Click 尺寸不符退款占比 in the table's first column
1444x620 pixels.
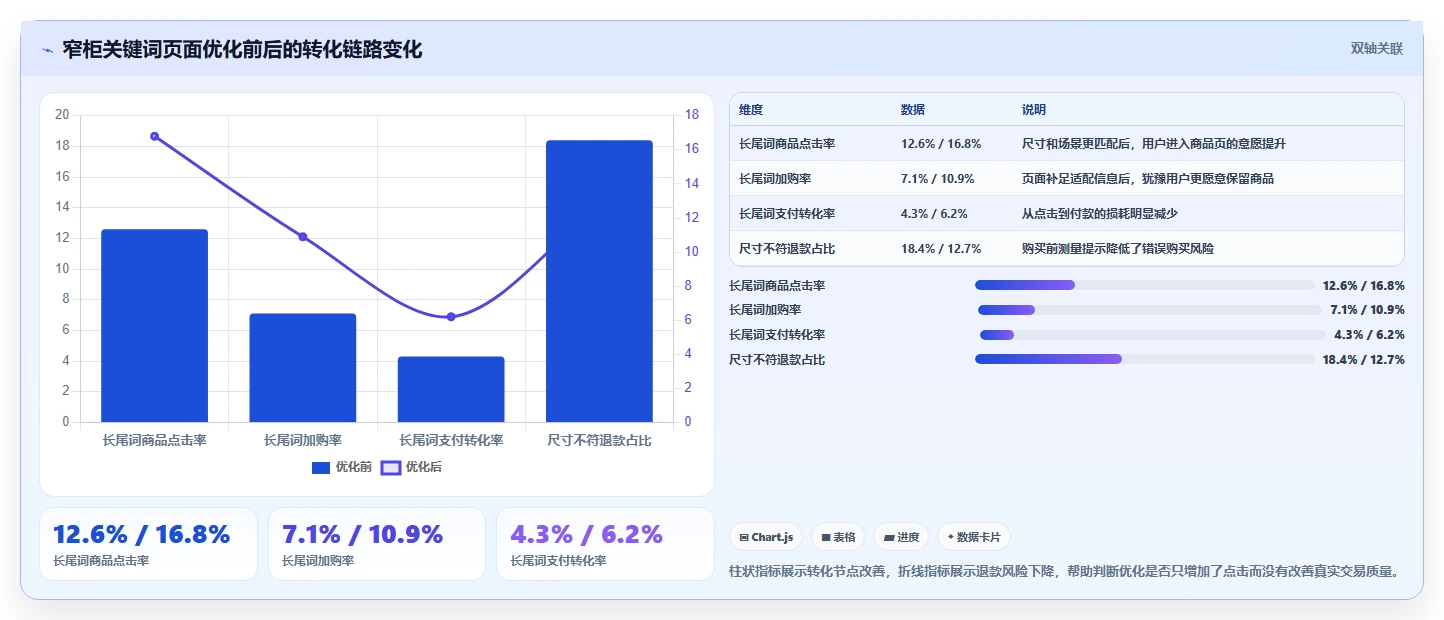[787, 249]
